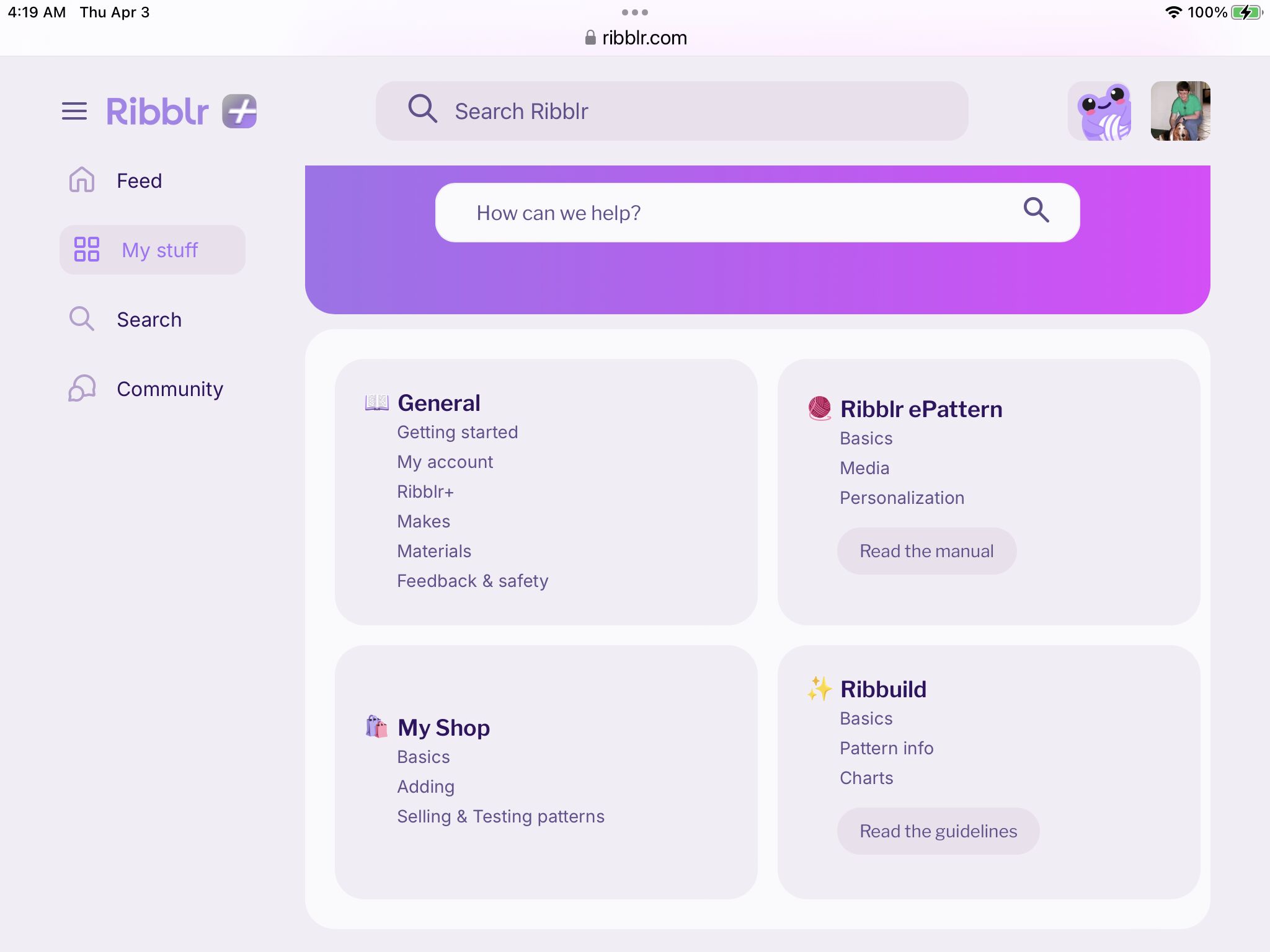
Task: Click the sidebar Search magnifier icon
Action: [x=81, y=319]
